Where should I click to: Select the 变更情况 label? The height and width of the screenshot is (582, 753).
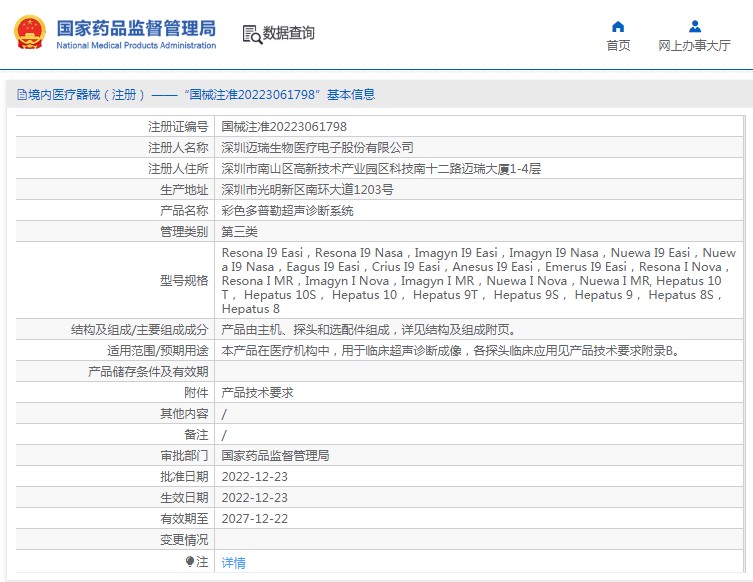click(x=184, y=540)
